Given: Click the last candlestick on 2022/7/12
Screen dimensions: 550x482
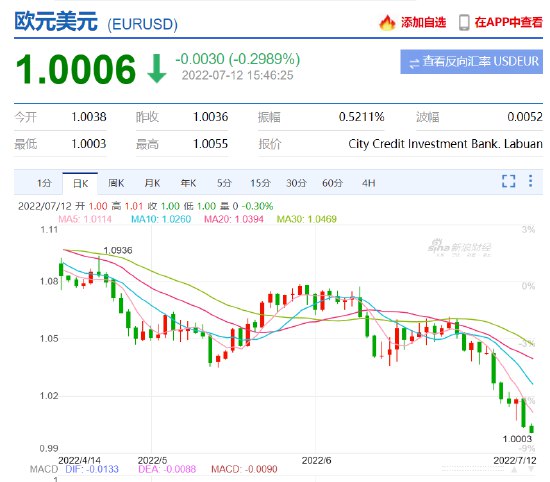Looking at the screenshot, I should coord(532,429).
